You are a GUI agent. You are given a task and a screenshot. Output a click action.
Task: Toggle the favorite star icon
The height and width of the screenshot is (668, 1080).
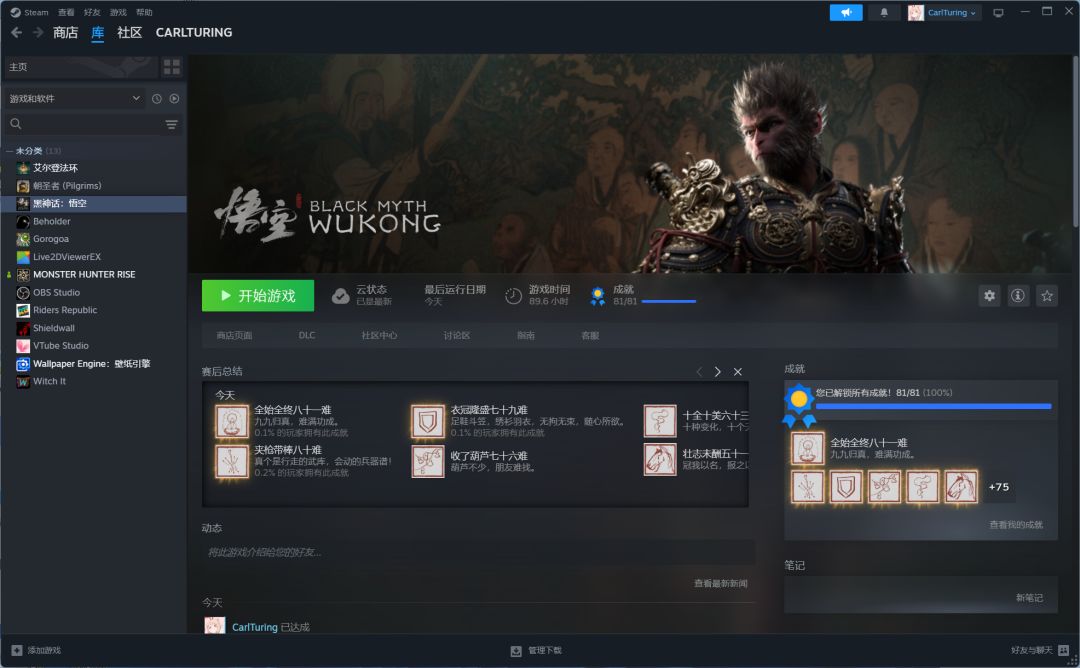pyautogui.click(x=1047, y=295)
